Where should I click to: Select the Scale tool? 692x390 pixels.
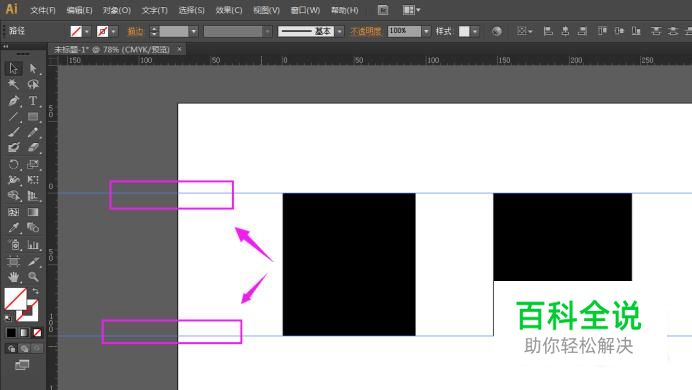coord(33,164)
